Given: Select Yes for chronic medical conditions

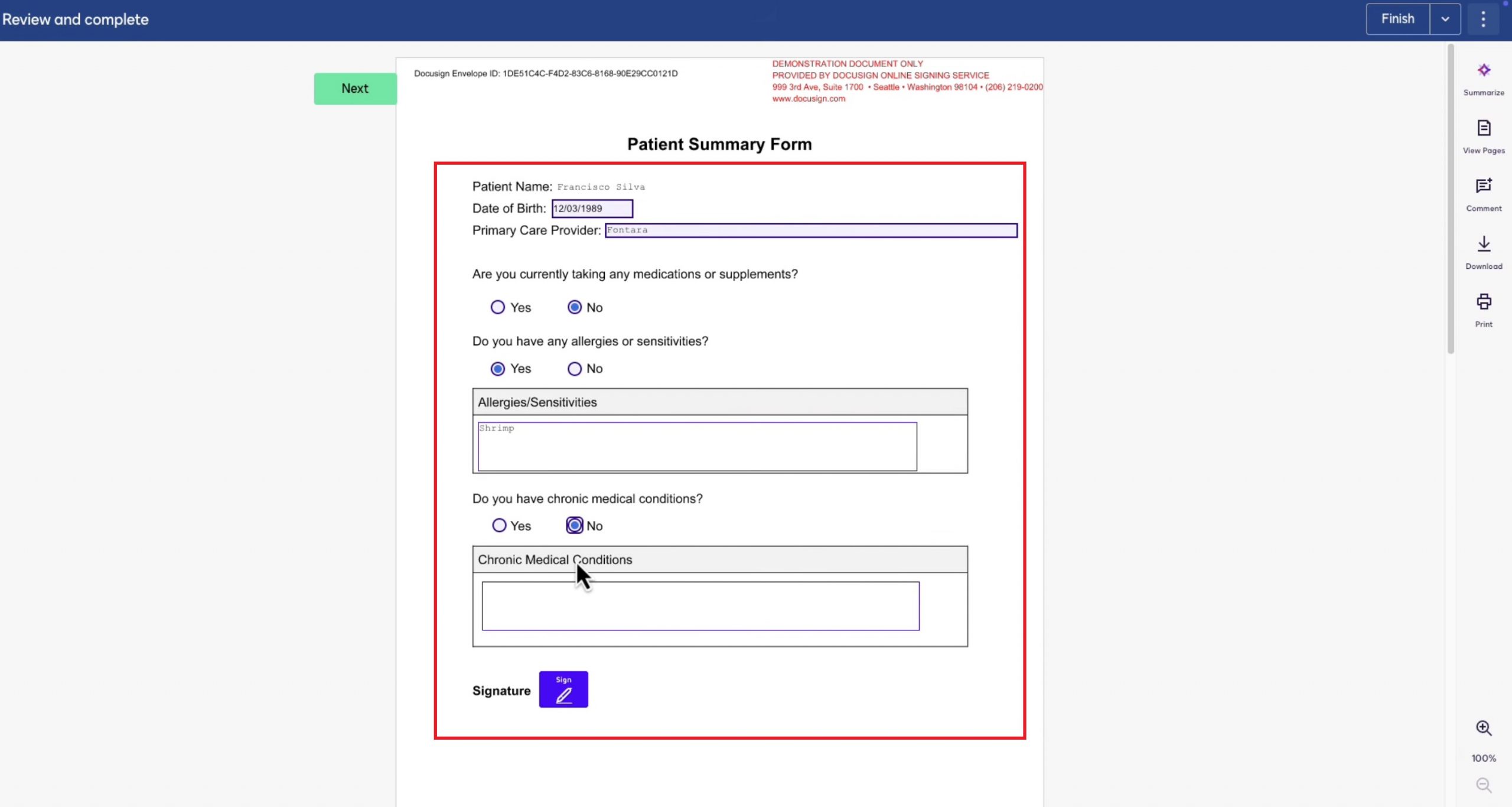Looking at the screenshot, I should point(499,525).
